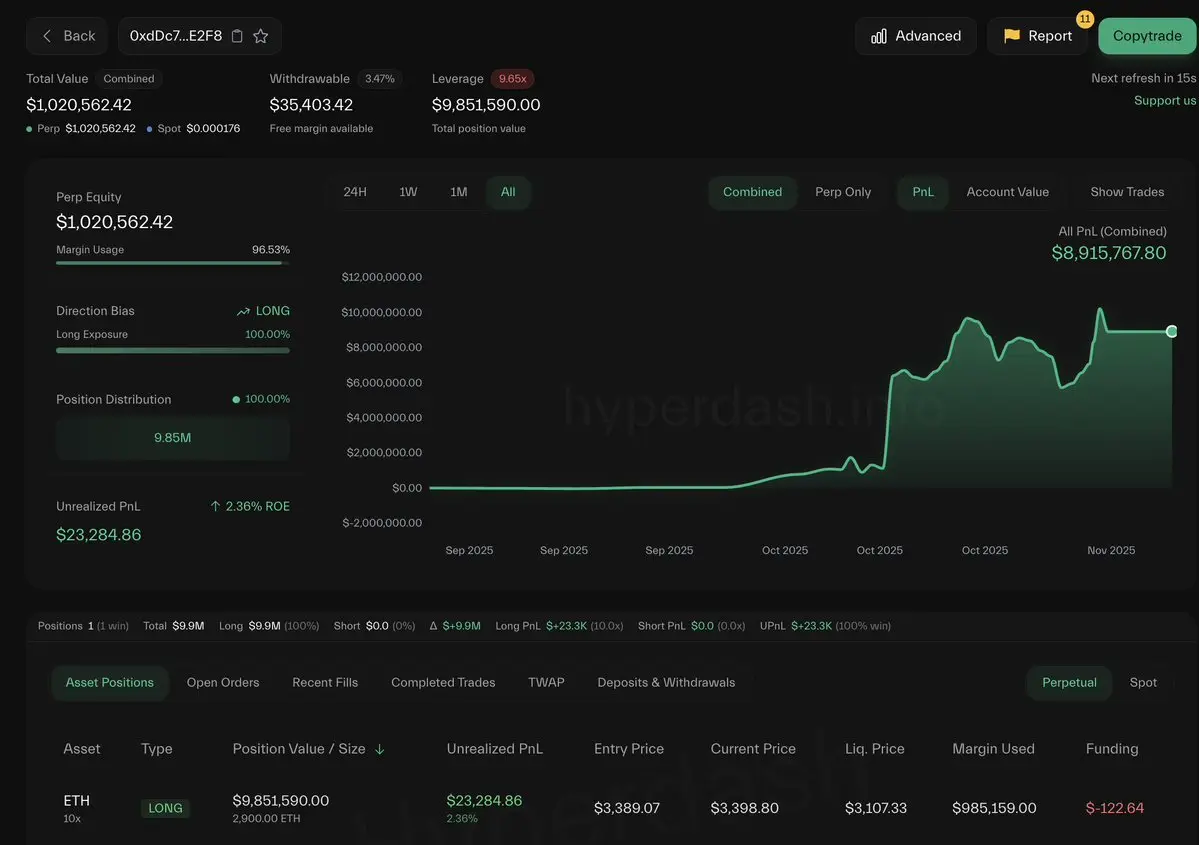Click the Type column header
The width and height of the screenshot is (1199, 845).
click(157, 749)
